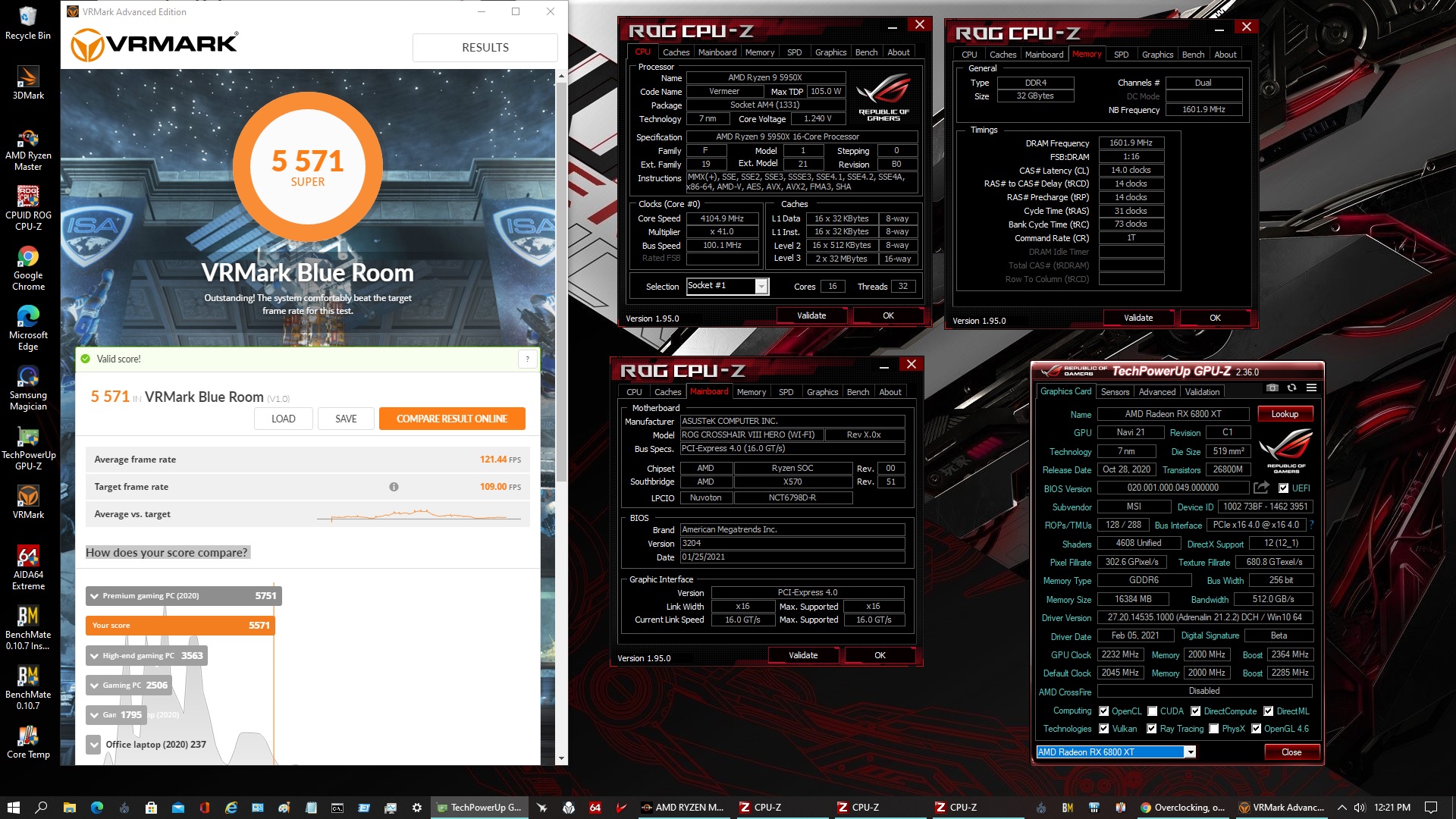Viewport: 1456px width, 819px height.
Task: Switch to Caches tab in CPU window
Action: tap(676, 52)
